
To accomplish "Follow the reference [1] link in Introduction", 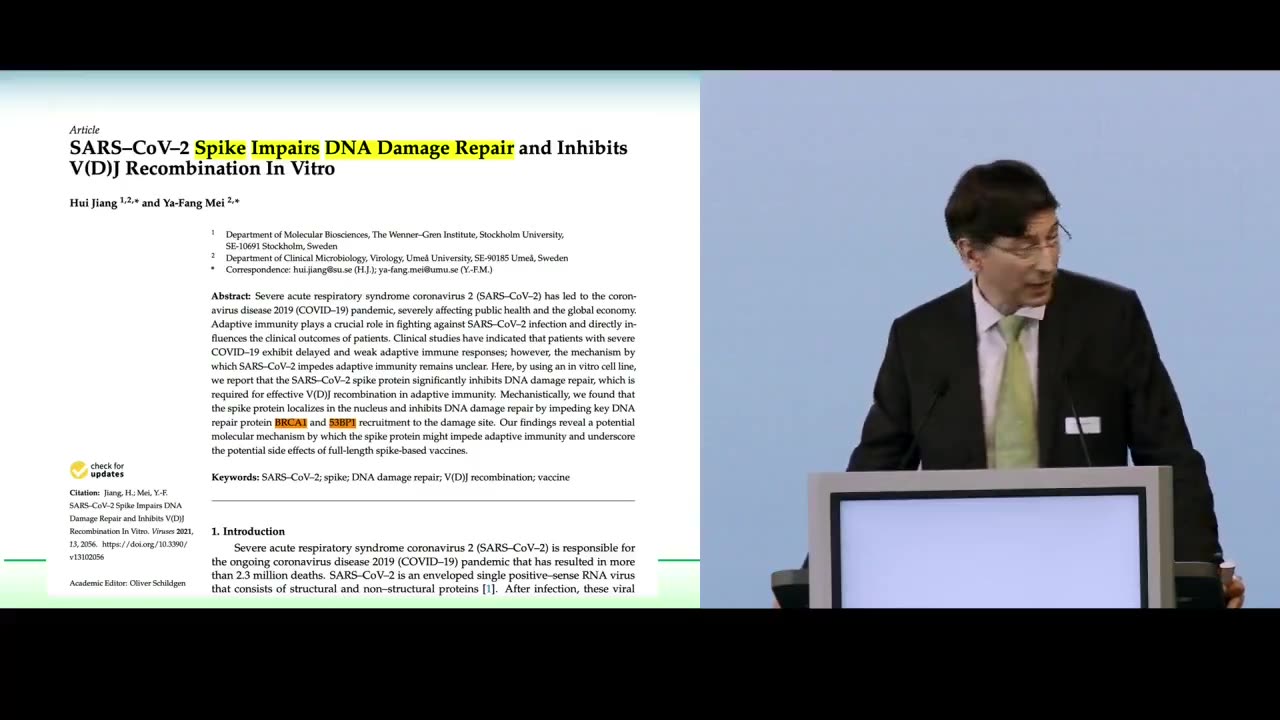I will (489, 589).
